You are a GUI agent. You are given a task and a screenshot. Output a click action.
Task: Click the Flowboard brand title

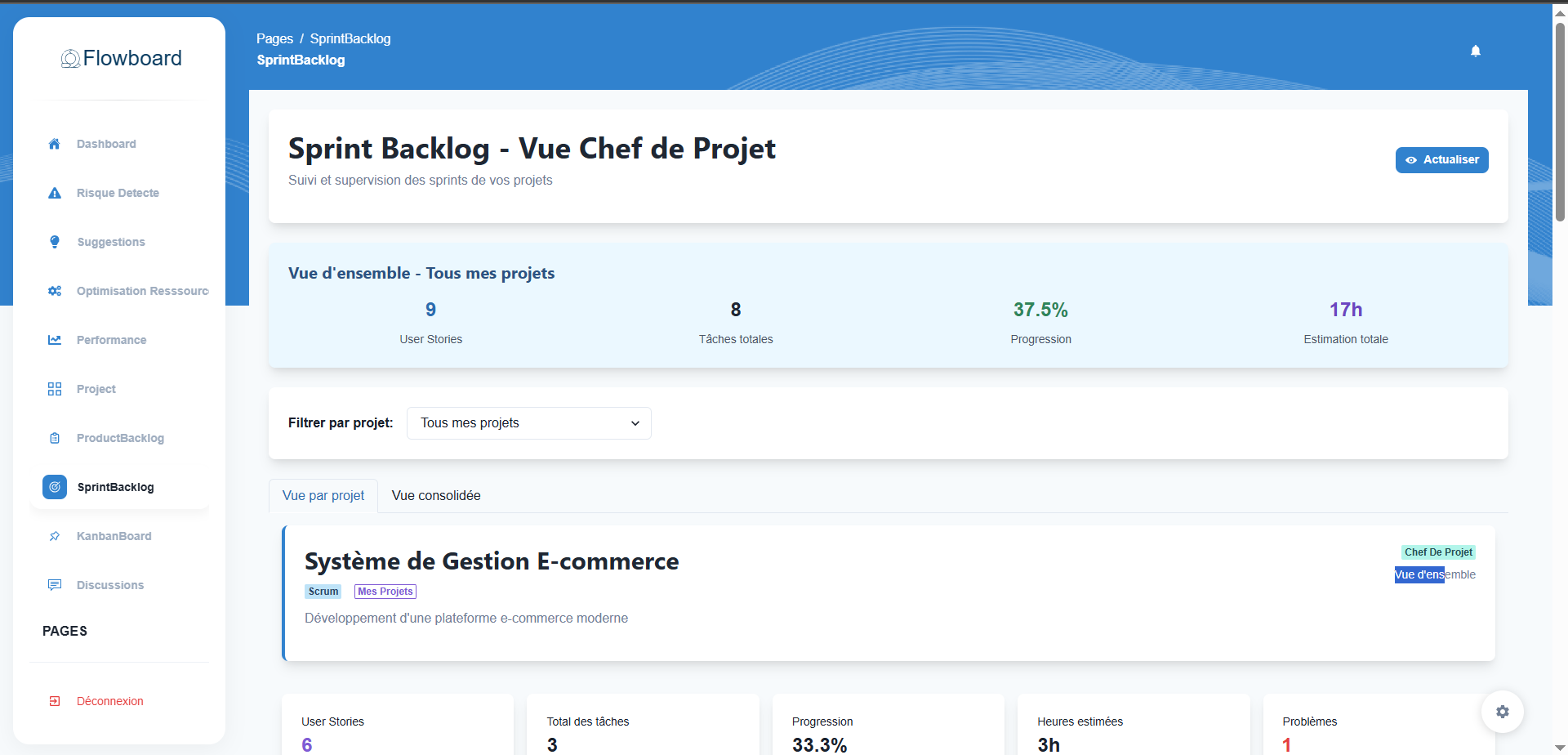tap(132, 58)
